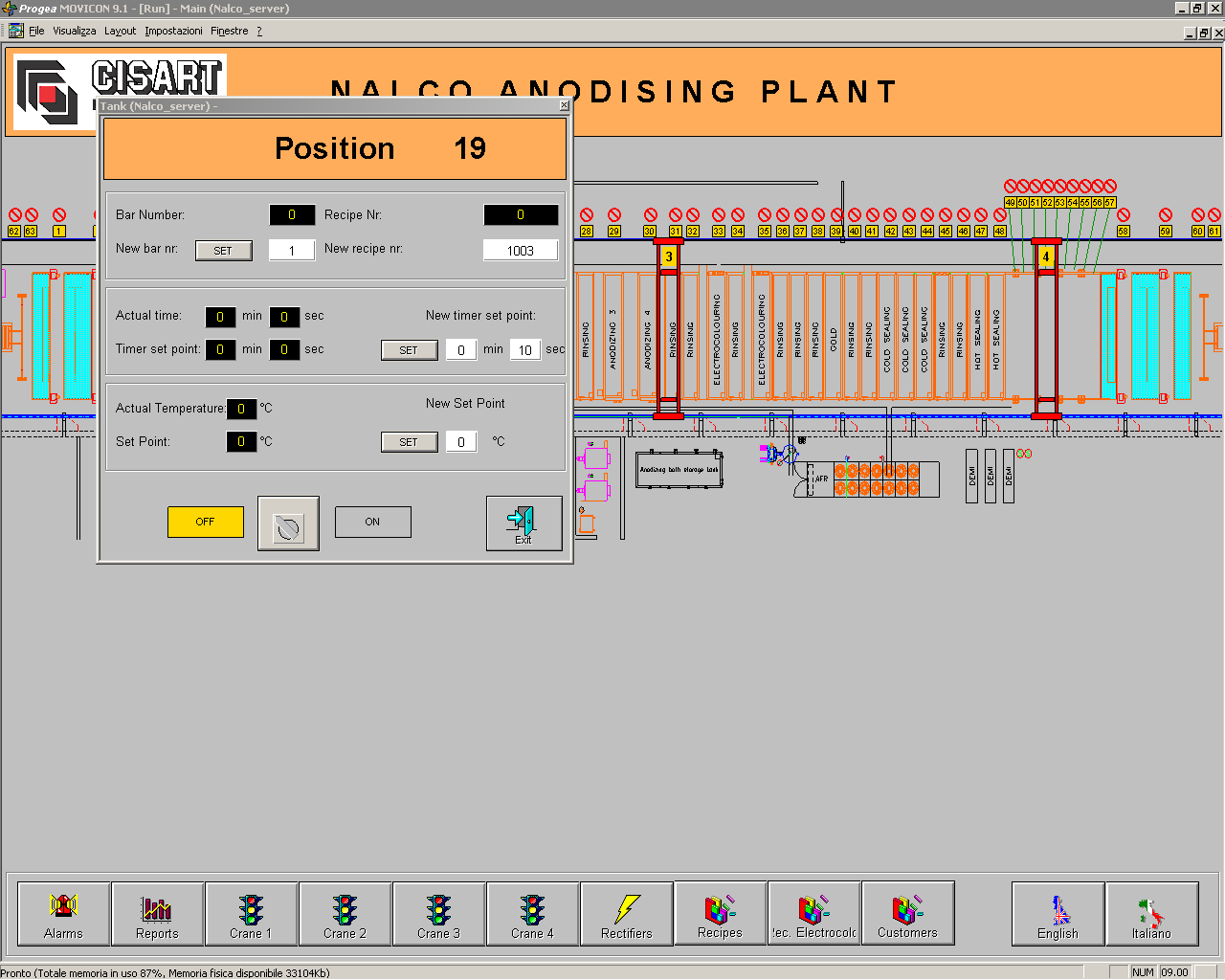Open the Customers page

pos(907,914)
